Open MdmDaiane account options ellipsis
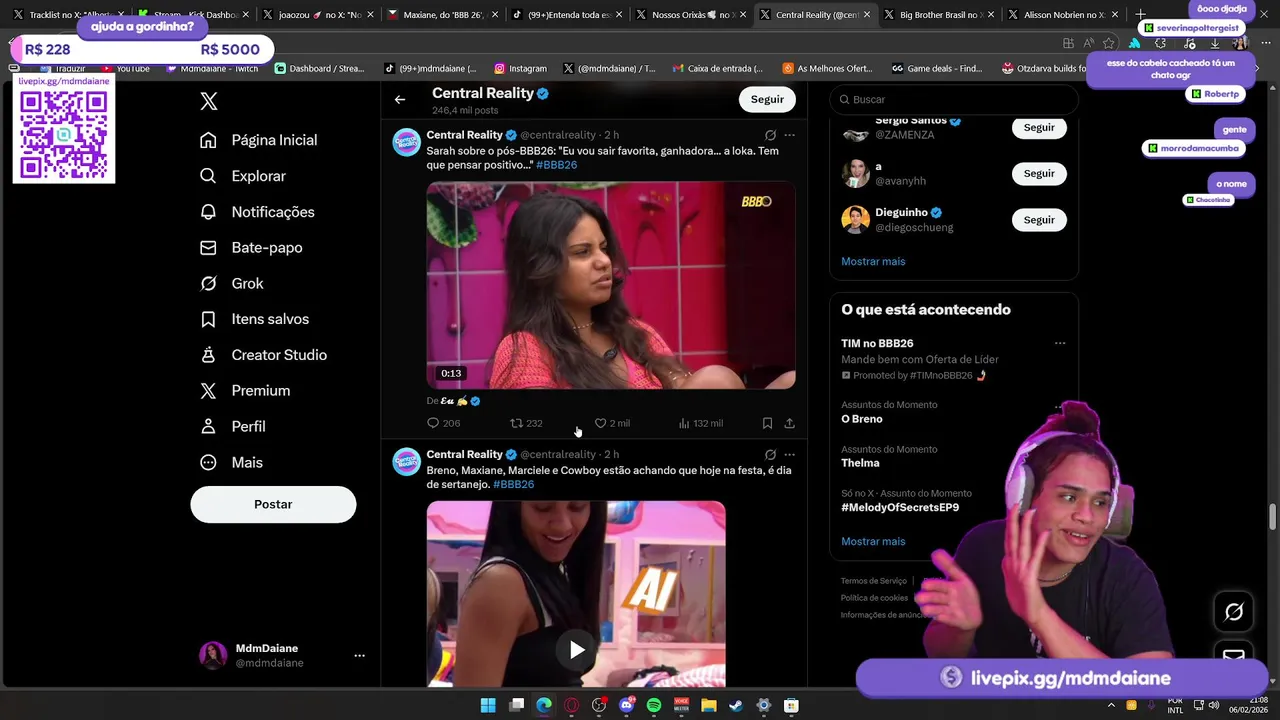1280x720 pixels. pos(359,656)
